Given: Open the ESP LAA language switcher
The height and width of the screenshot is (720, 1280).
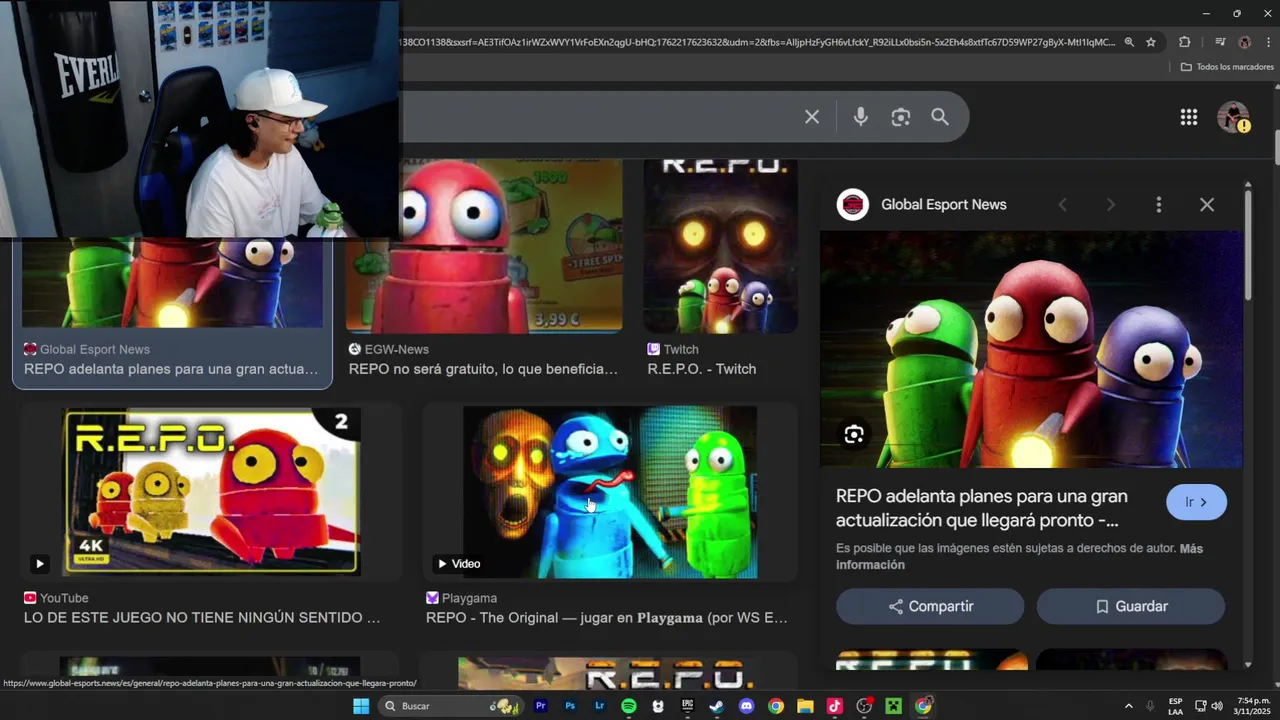Looking at the screenshot, I should pos(1175,706).
